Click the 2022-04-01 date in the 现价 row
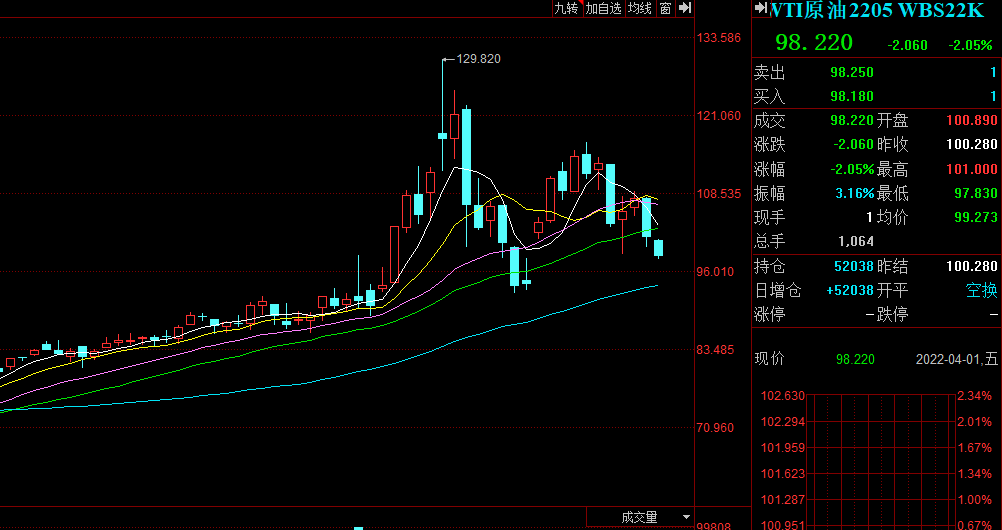1002x530 pixels. click(956, 359)
